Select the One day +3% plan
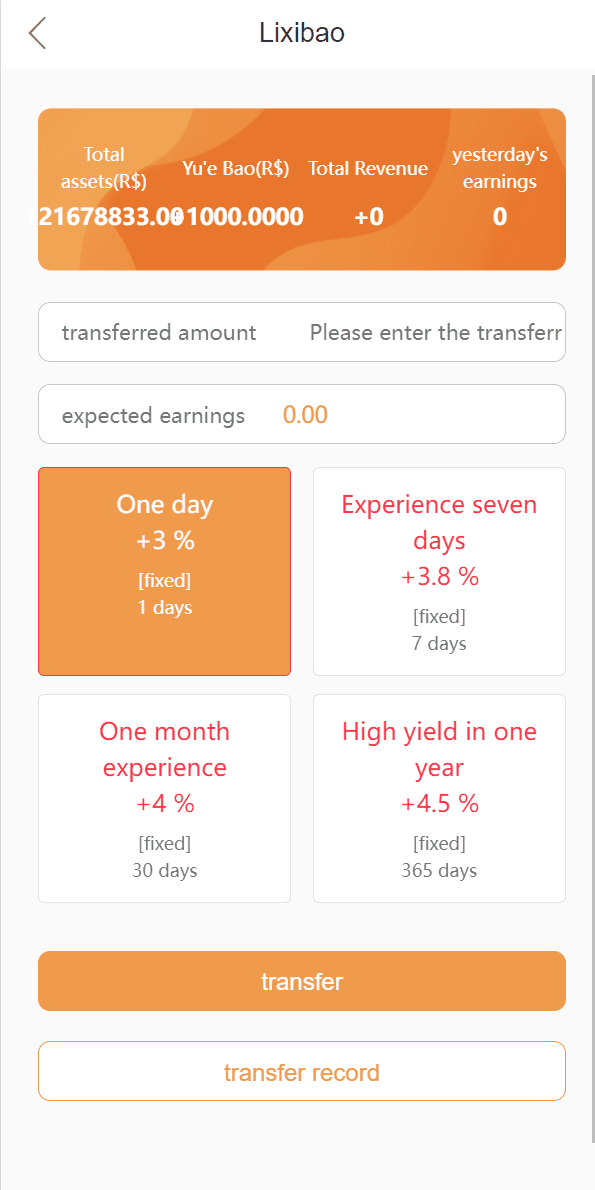The height and width of the screenshot is (1190, 595). pos(165,571)
